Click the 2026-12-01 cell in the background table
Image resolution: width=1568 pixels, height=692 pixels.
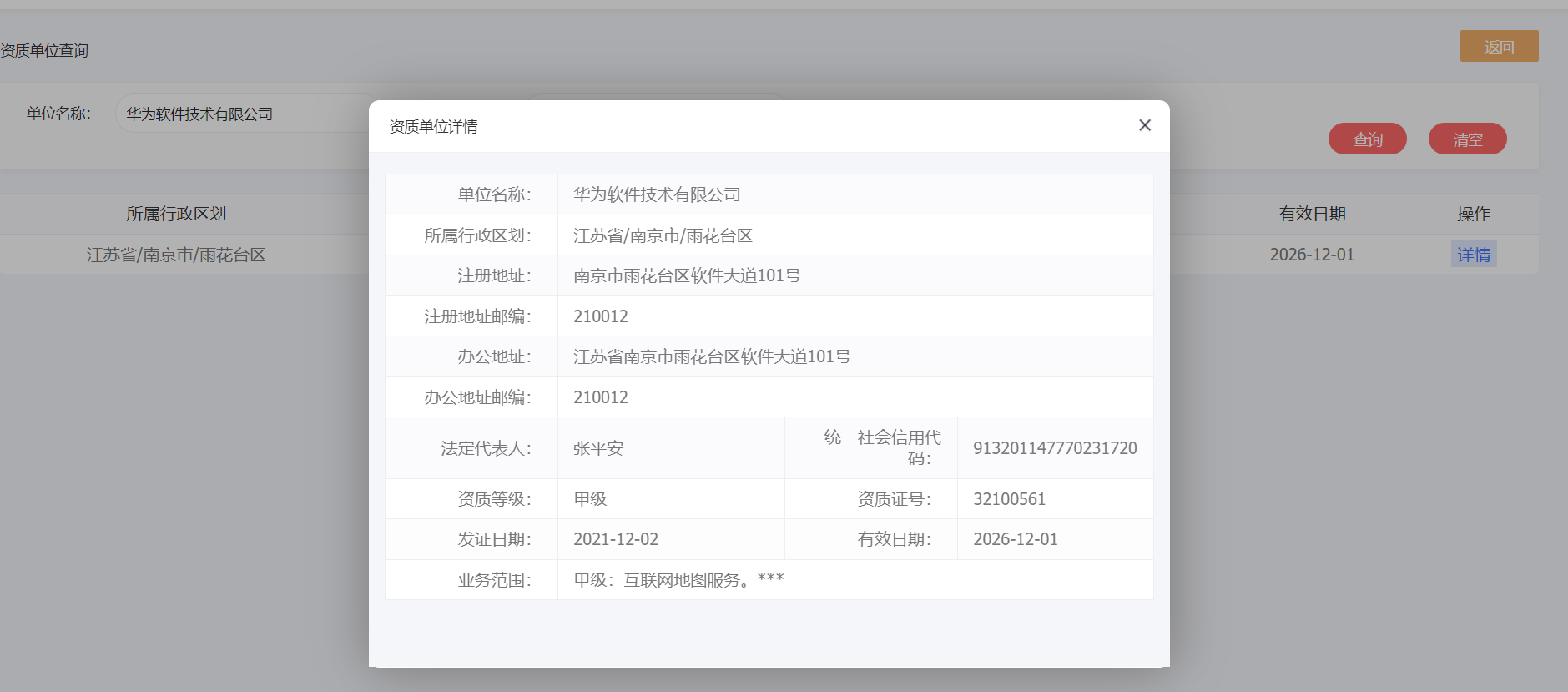pyautogui.click(x=1312, y=255)
